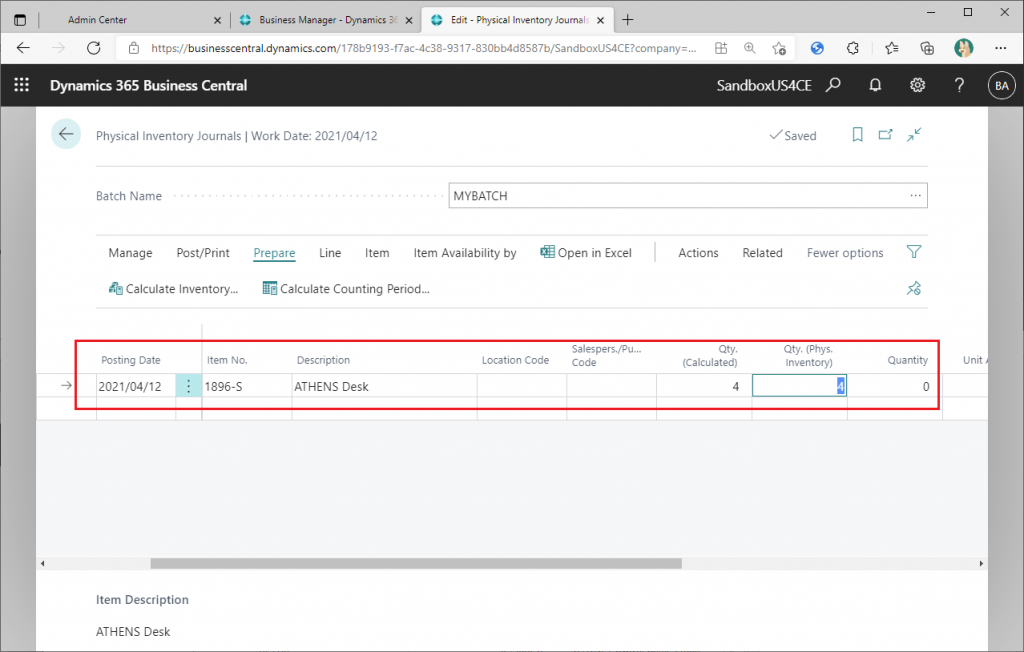Click the scroll left arrow

(x=43, y=563)
